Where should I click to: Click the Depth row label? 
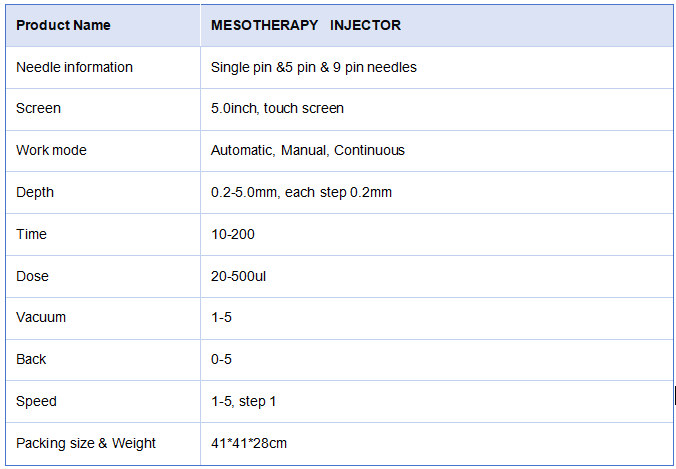coord(35,192)
